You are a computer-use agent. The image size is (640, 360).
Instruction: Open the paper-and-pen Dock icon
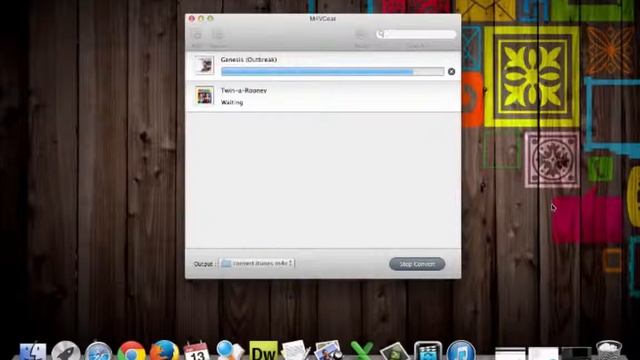296,351
